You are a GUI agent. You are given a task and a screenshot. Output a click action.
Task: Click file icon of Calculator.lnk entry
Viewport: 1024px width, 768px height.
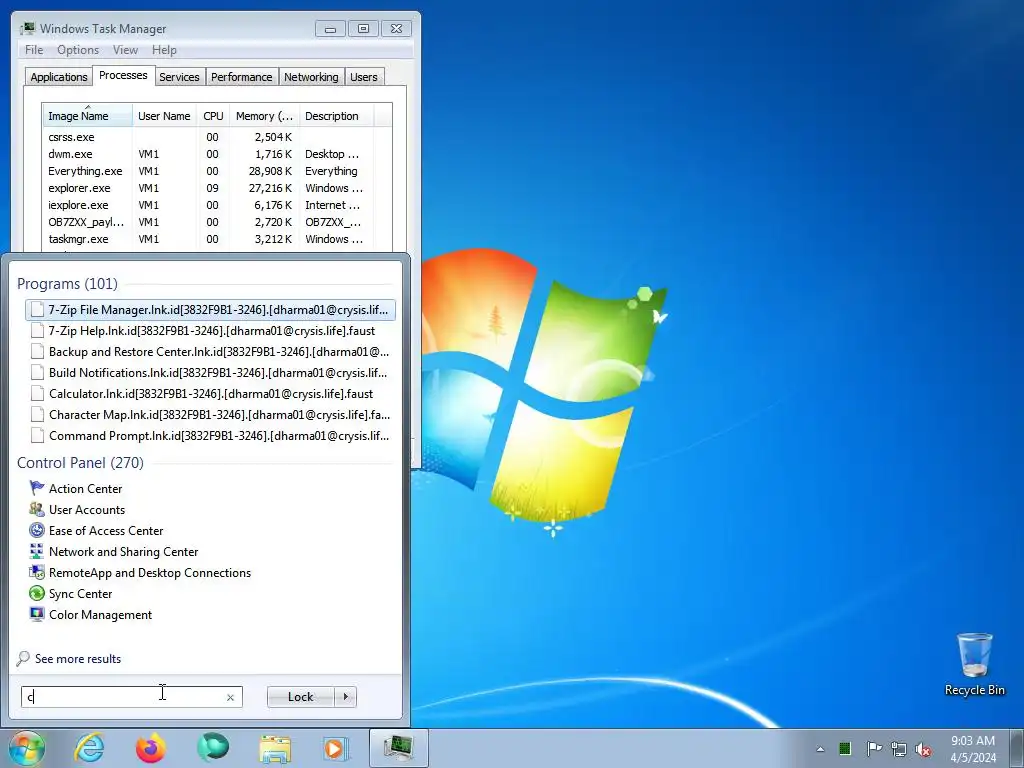[x=38, y=394]
